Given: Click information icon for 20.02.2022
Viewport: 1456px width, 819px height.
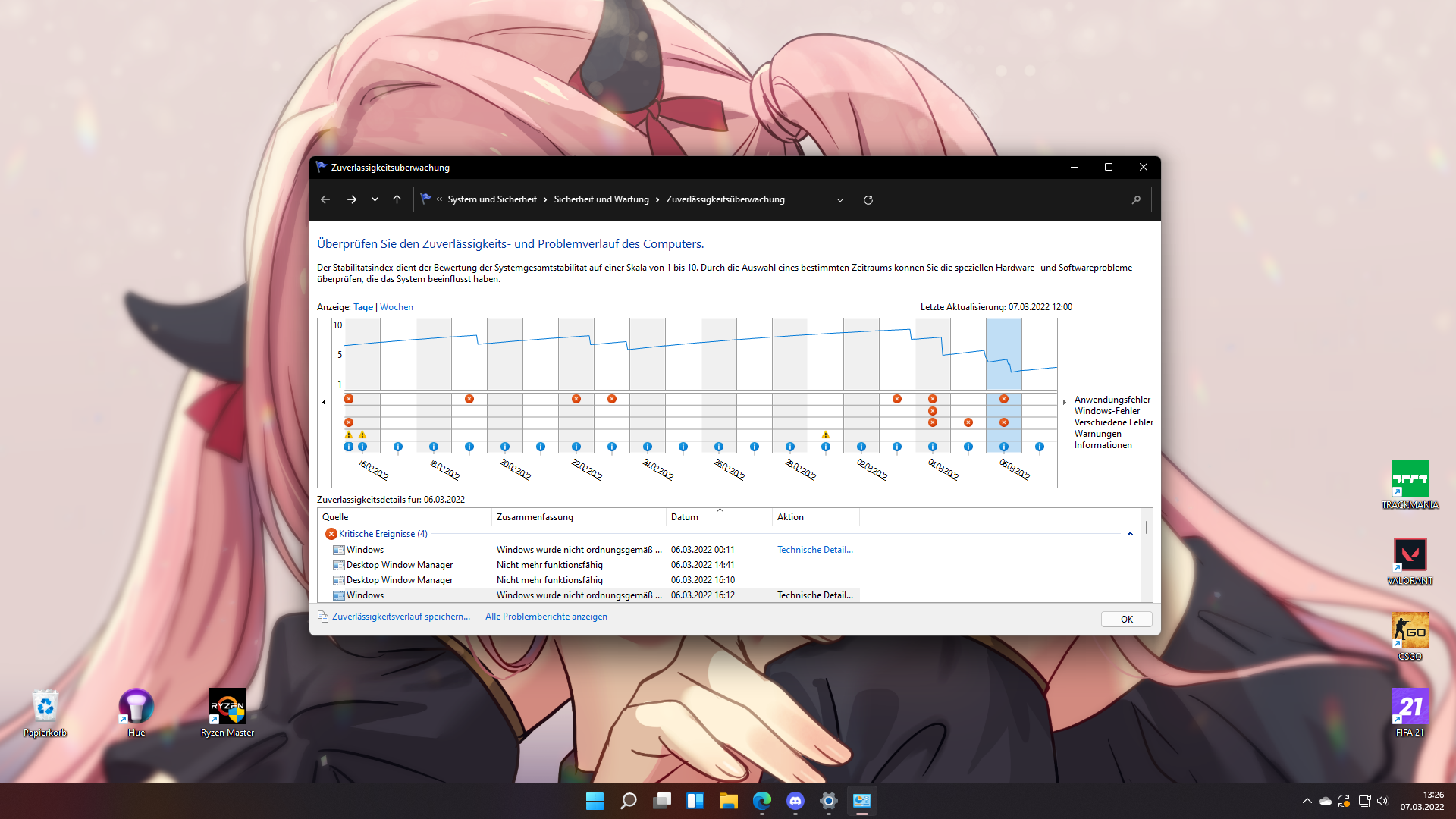Looking at the screenshot, I should click(505, 447).
